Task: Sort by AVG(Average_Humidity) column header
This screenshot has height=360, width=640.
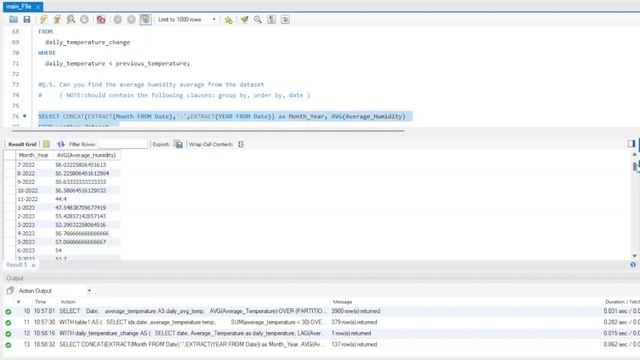Action: (87, 155)
